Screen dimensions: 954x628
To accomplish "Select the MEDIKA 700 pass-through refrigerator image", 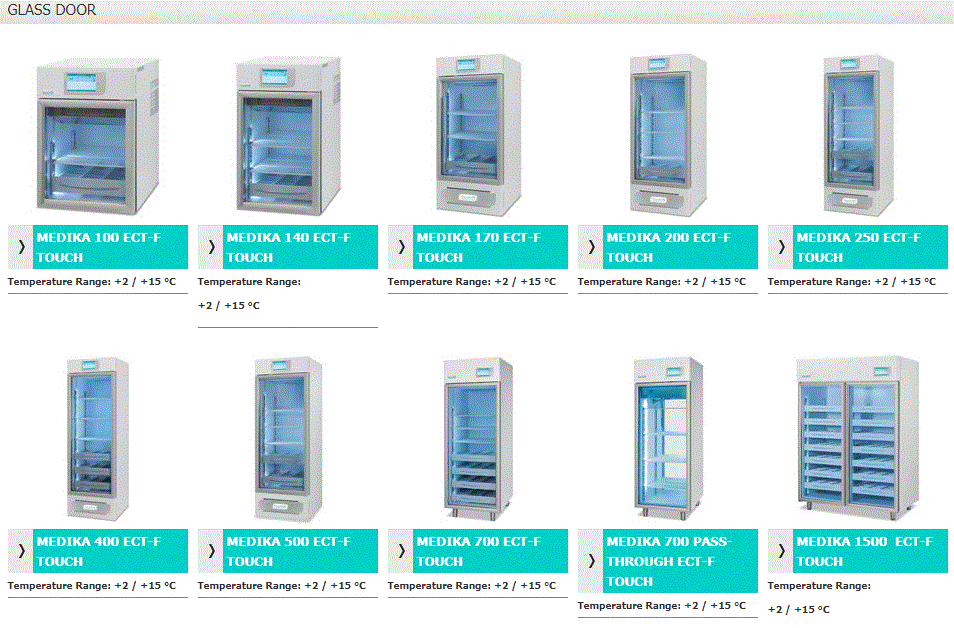I will coord(668,438).
